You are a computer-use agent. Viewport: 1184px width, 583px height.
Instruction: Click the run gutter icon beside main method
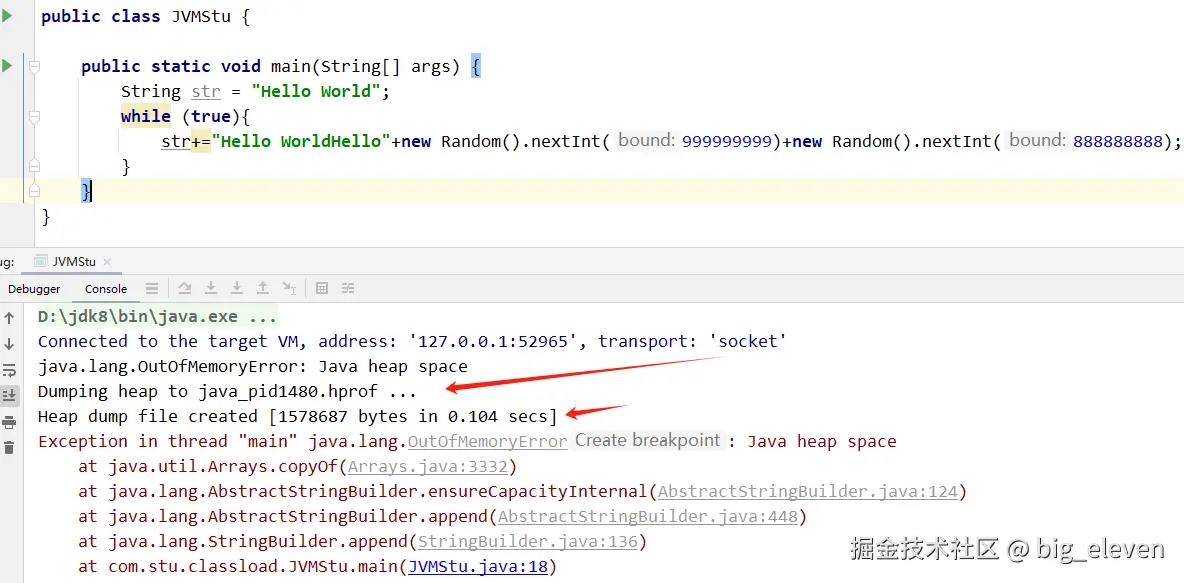pyautogui.click(x=7, y=66)
